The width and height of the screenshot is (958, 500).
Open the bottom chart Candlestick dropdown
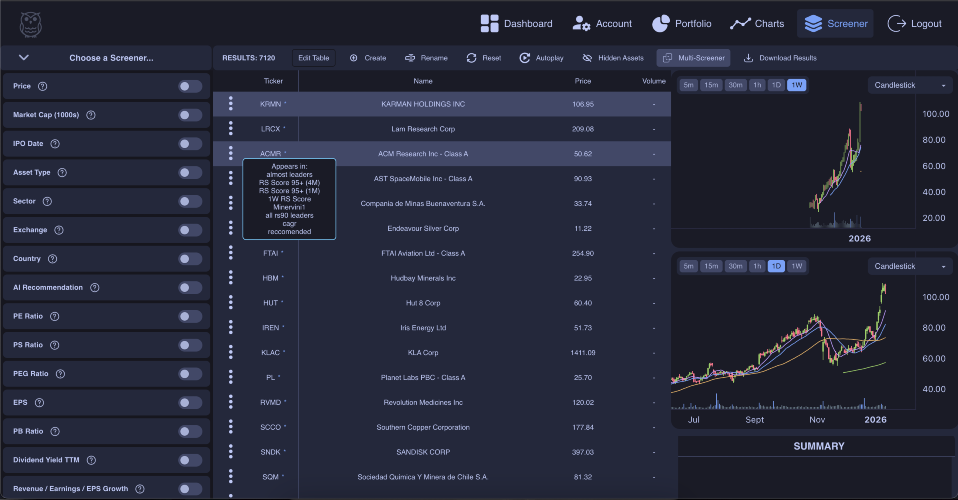click(x=910, y=266)
